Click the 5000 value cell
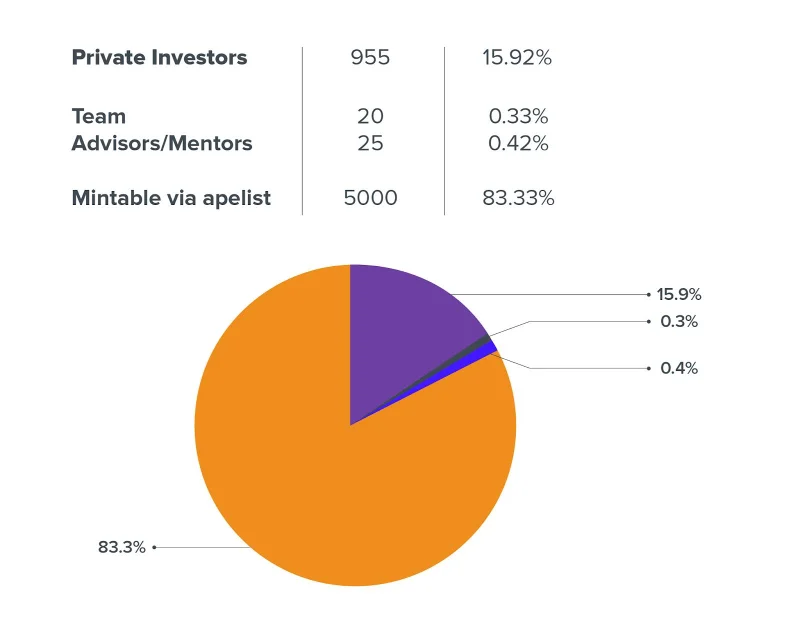800x641 pixels. pos(370,198)
